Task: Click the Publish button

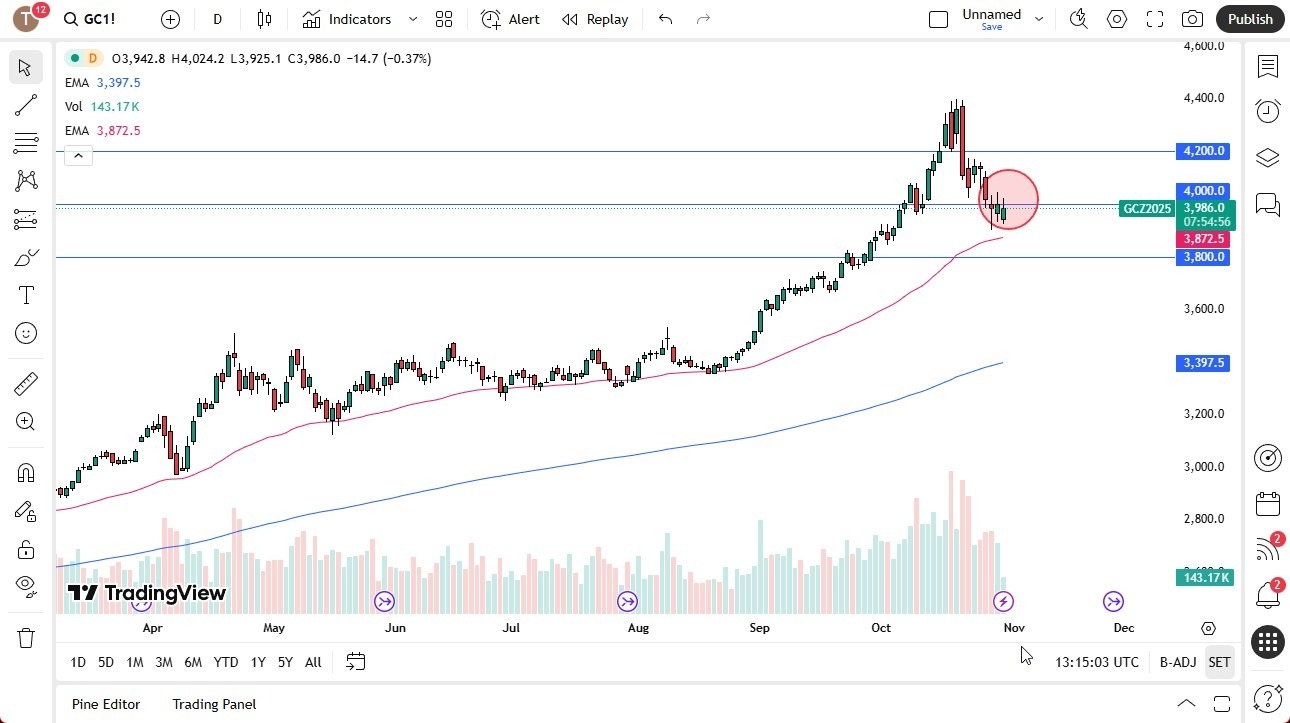Action: pos(1249,19)
